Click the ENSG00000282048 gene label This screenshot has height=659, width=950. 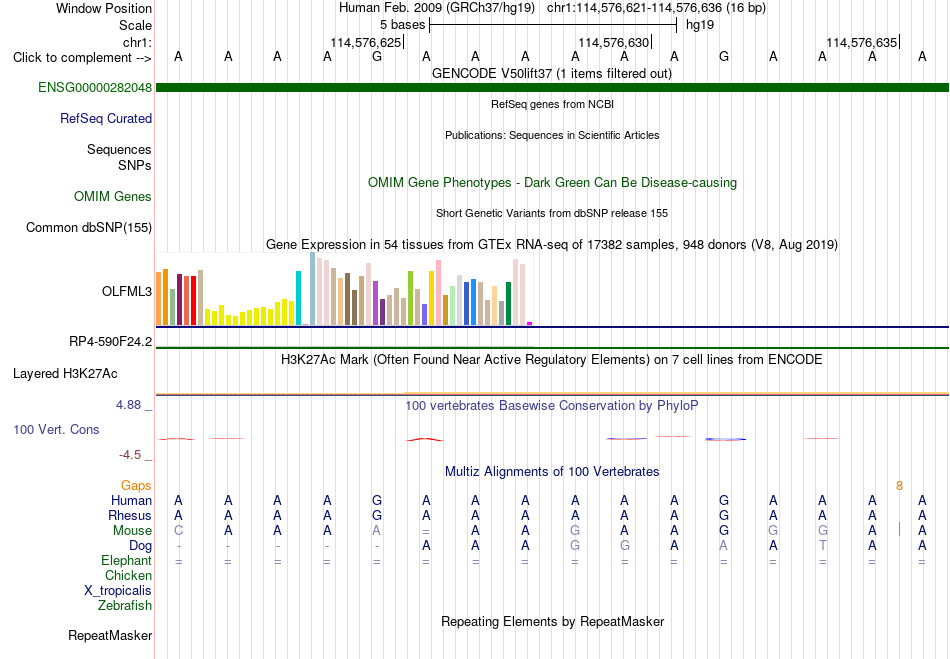(x=95, y=87)
